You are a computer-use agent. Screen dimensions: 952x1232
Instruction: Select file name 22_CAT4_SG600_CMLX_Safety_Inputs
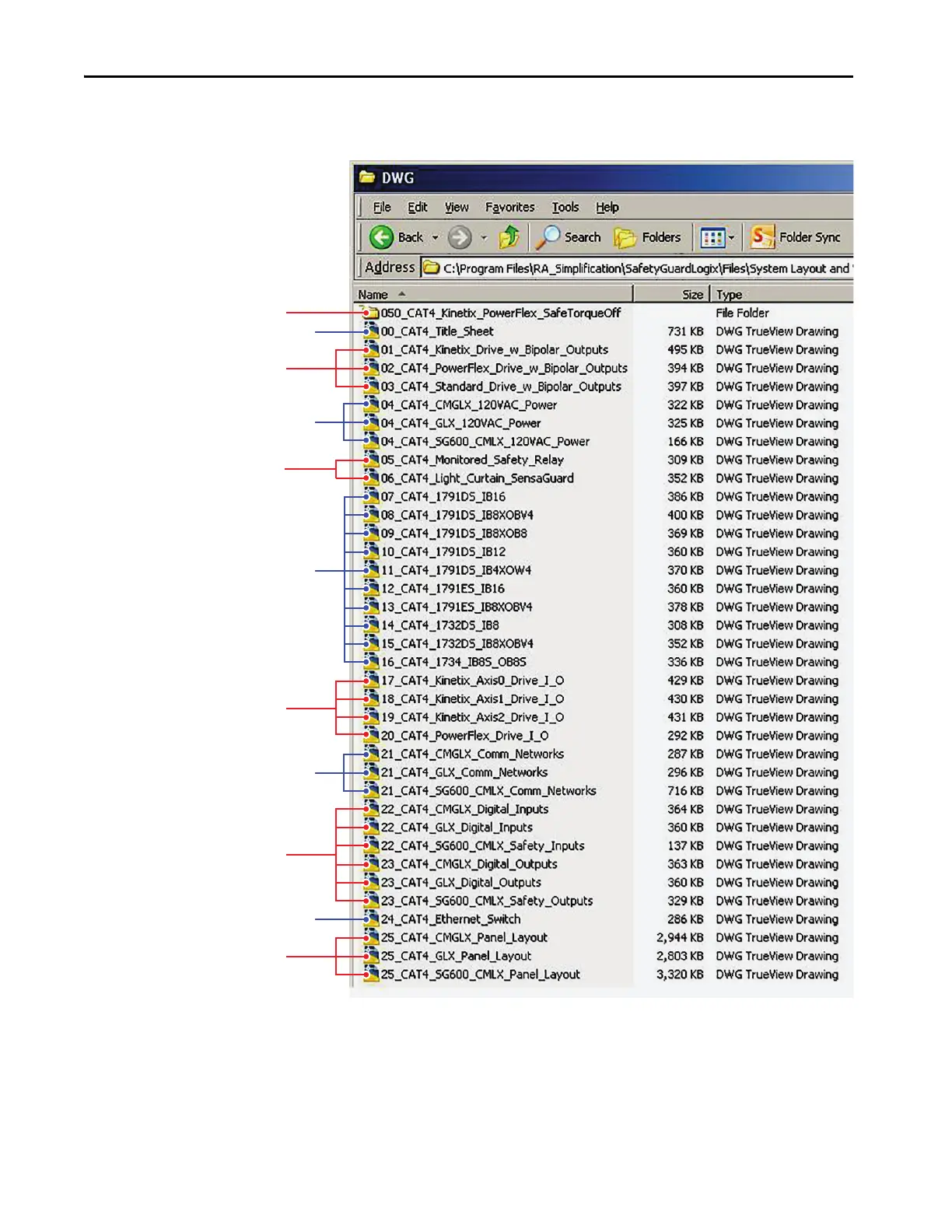483,846
